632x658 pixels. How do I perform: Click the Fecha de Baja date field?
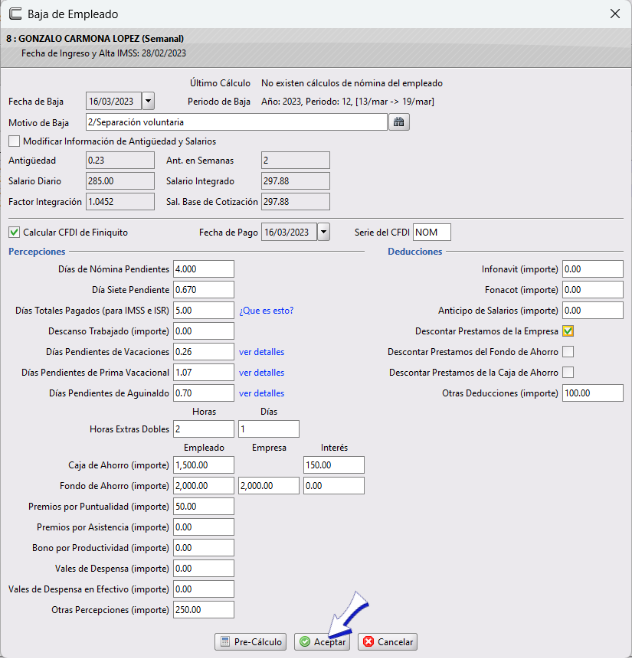point(114,101)
